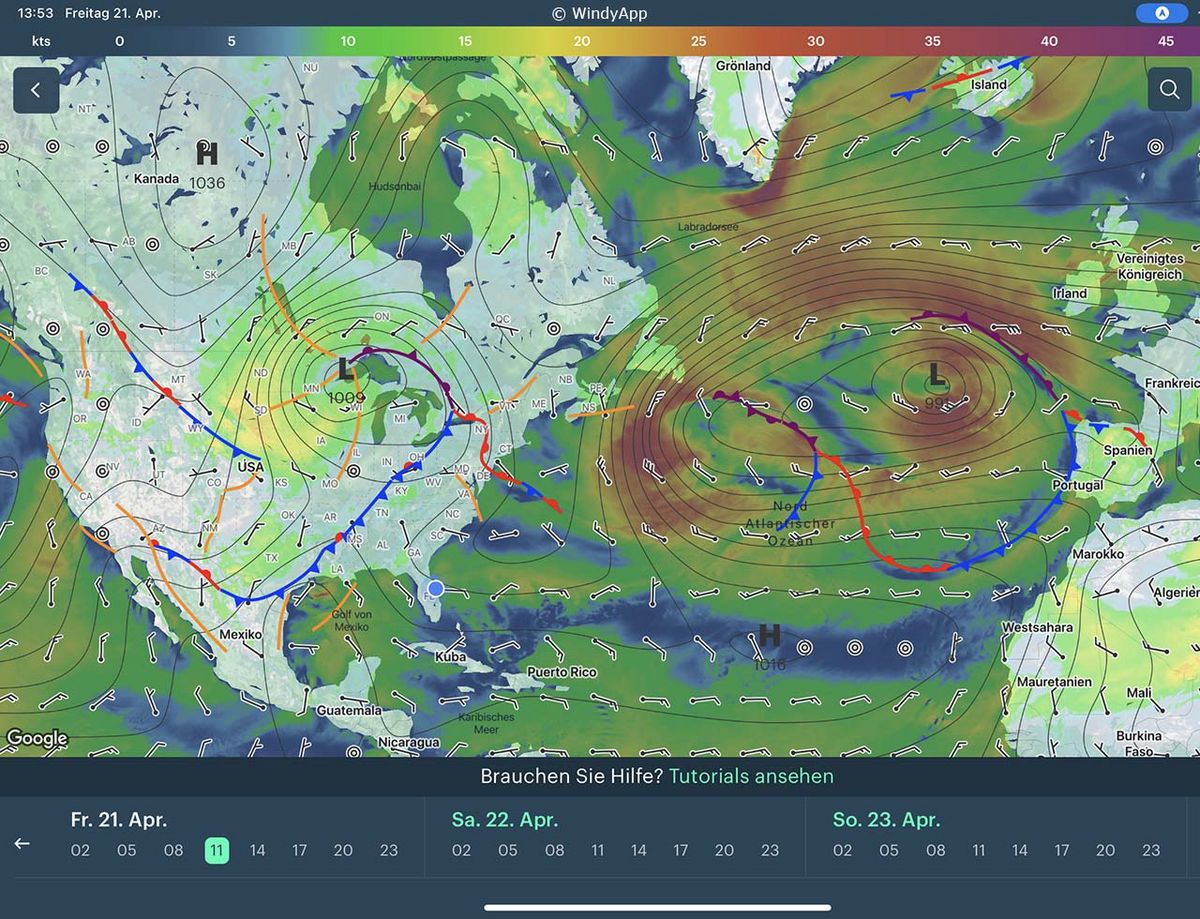Tap the Golf von Mexiko label
Image resolution: width=1200 pixels, height=919 pixels.
pyautogui.click(x=350, y=619)
